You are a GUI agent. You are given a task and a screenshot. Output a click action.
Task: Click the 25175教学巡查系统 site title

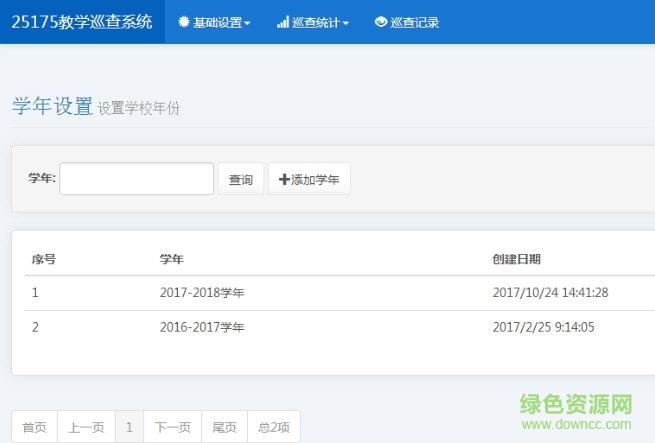click(x=82, y=22)
